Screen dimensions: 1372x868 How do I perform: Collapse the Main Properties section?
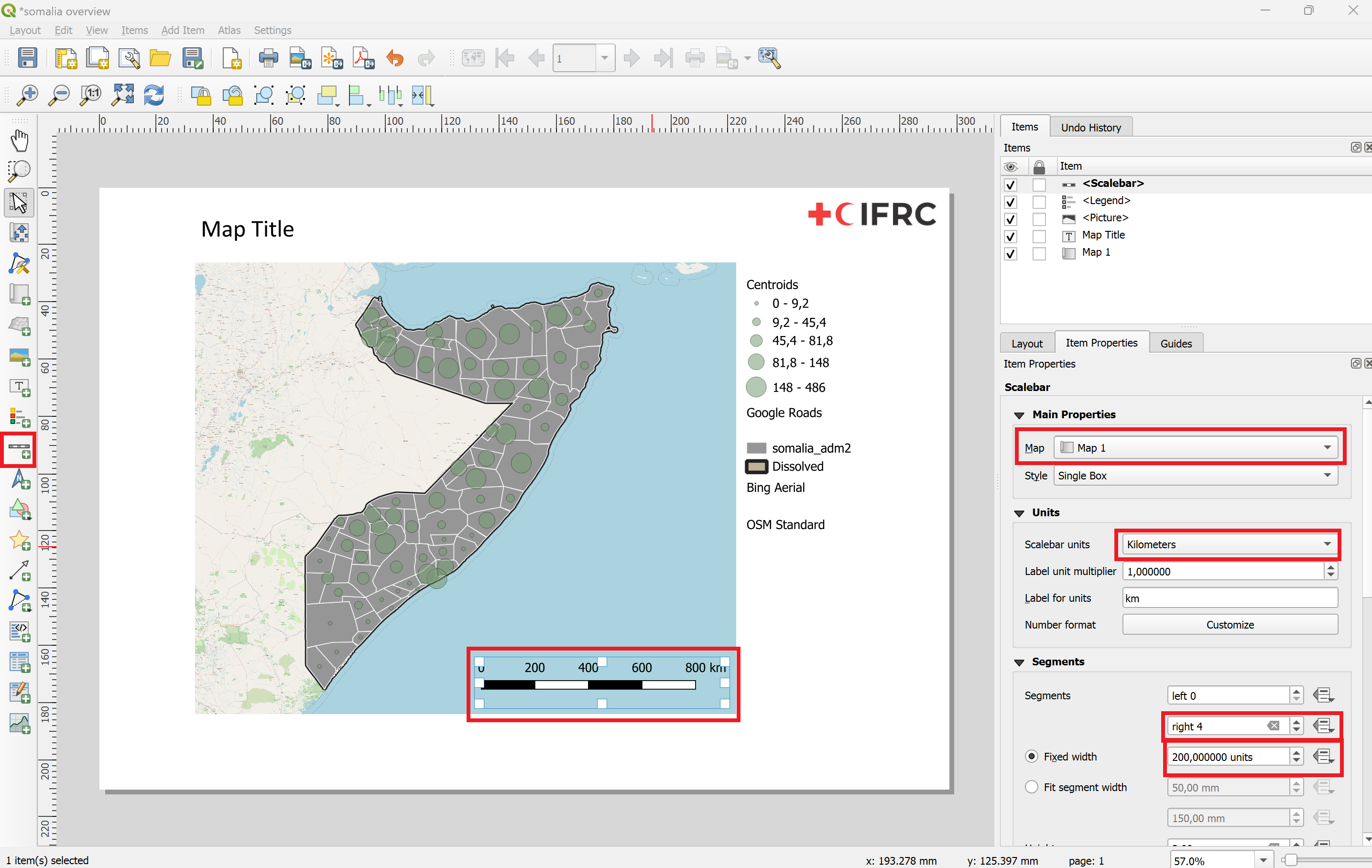coord(1019,415)
